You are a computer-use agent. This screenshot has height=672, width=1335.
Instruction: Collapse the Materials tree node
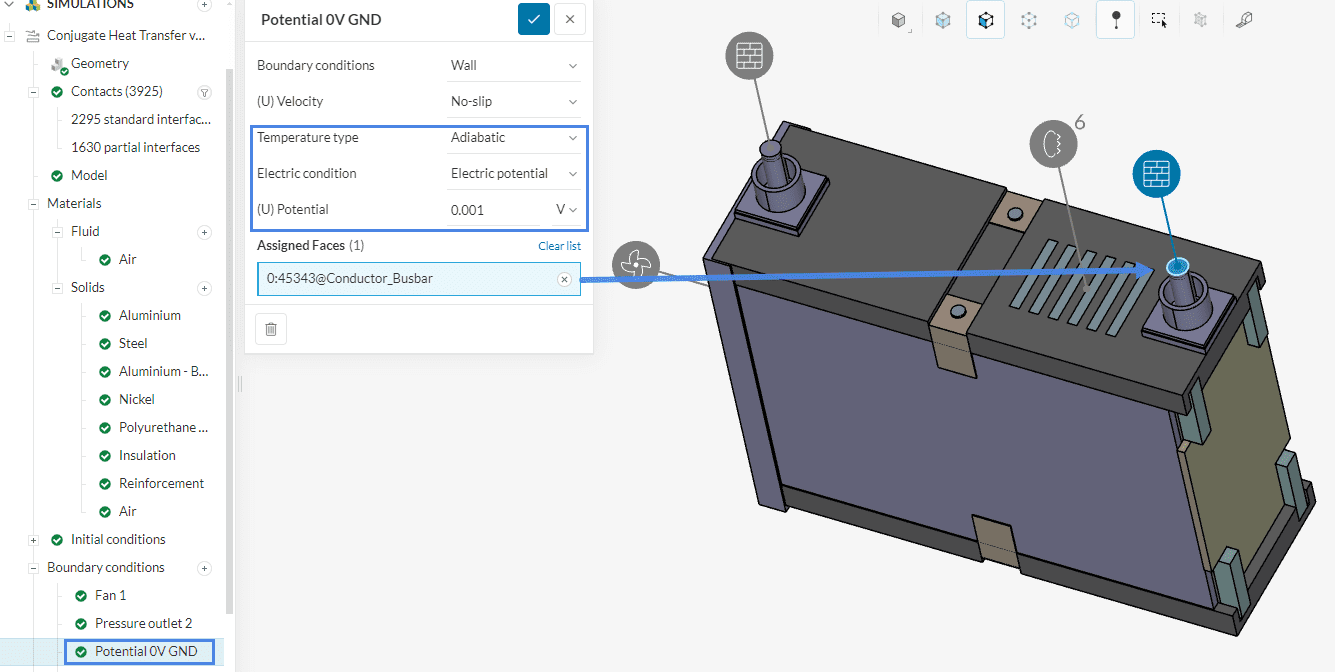point(33,204)
